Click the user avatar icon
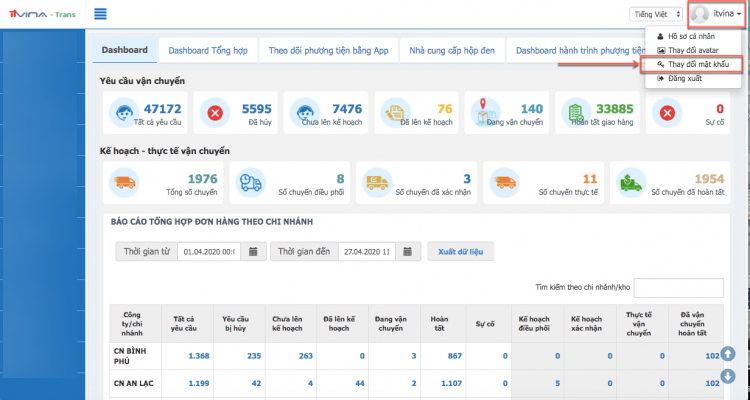Image resolution: width=750 pixels, height=400 pixels. click(x=700, y=14)
